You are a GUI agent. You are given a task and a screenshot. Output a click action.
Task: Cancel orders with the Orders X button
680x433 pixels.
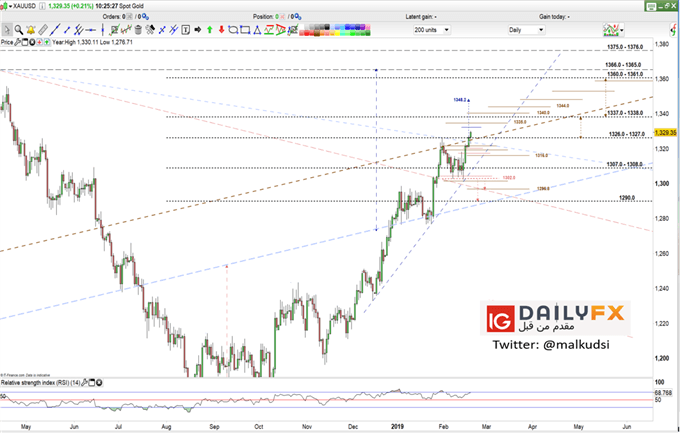(130, 17)
